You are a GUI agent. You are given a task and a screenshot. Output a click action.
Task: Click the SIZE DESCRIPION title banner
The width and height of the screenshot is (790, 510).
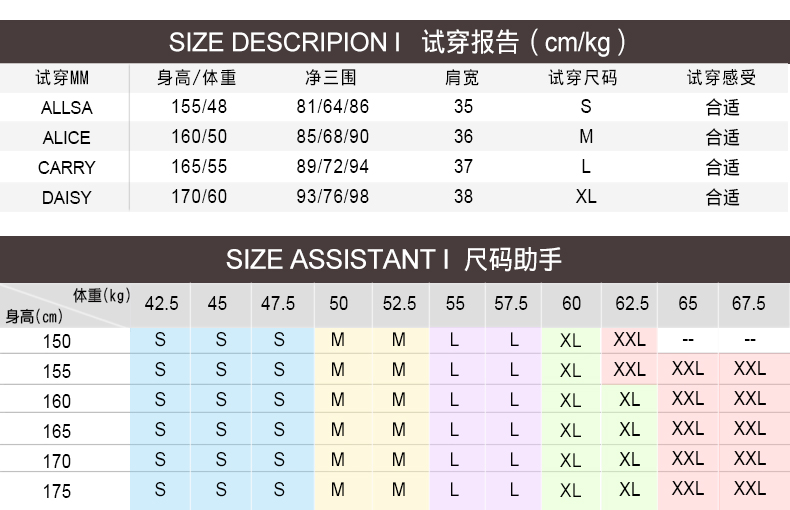pos(395,43)
